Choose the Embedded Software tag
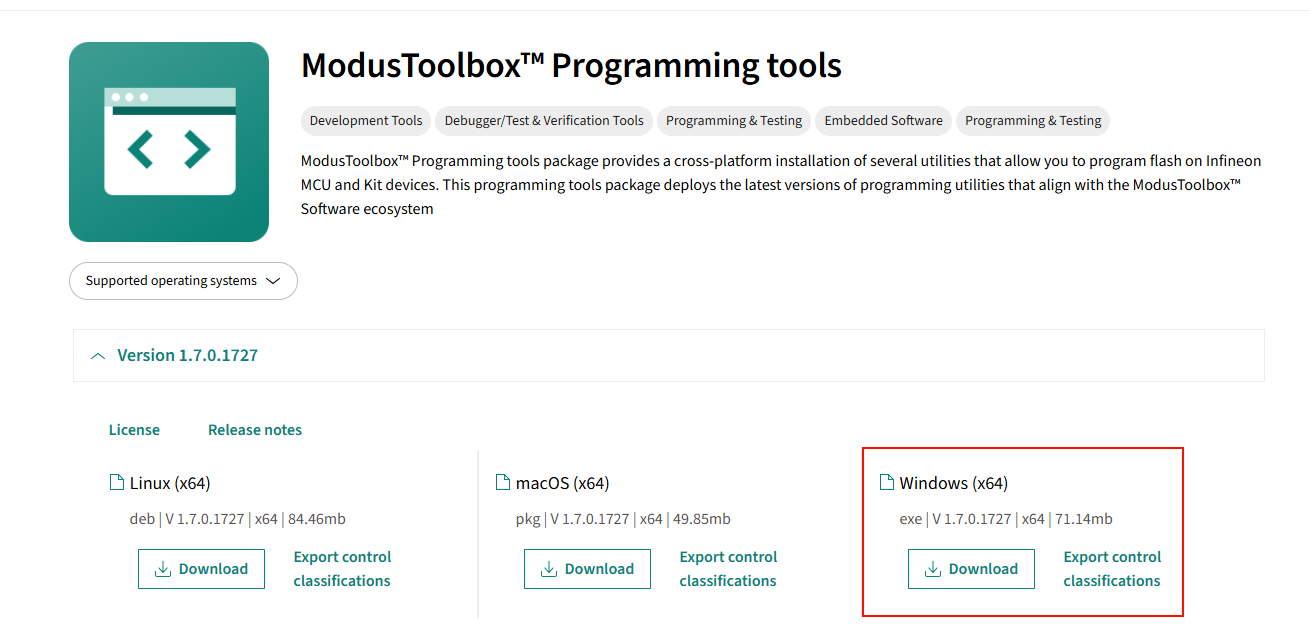The image size is (1310, 637). [883, 121]
